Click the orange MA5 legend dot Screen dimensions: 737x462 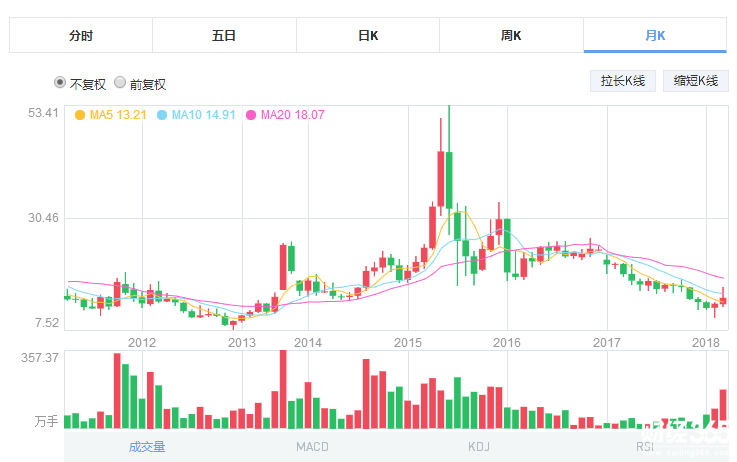tap(80, 115)
